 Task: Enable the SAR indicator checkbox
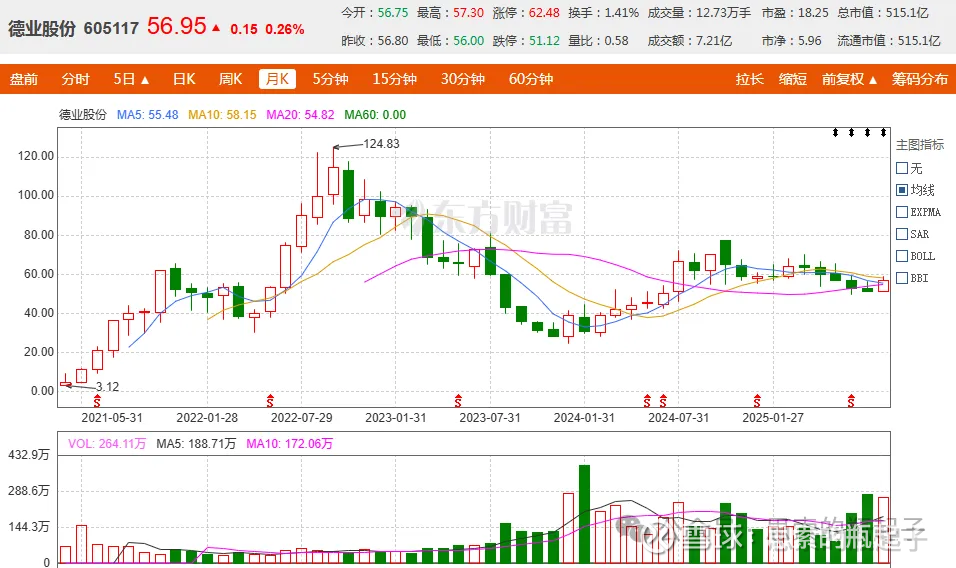pyautogui.click(x=902, y=234)
